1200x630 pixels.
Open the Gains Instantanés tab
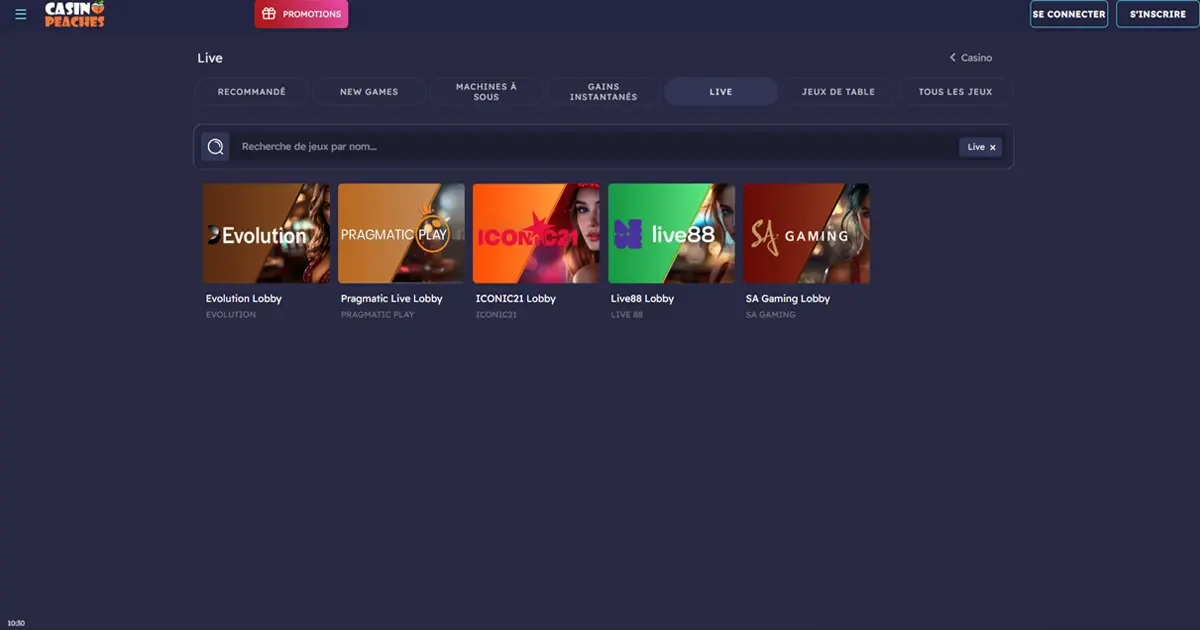point(603,92)
